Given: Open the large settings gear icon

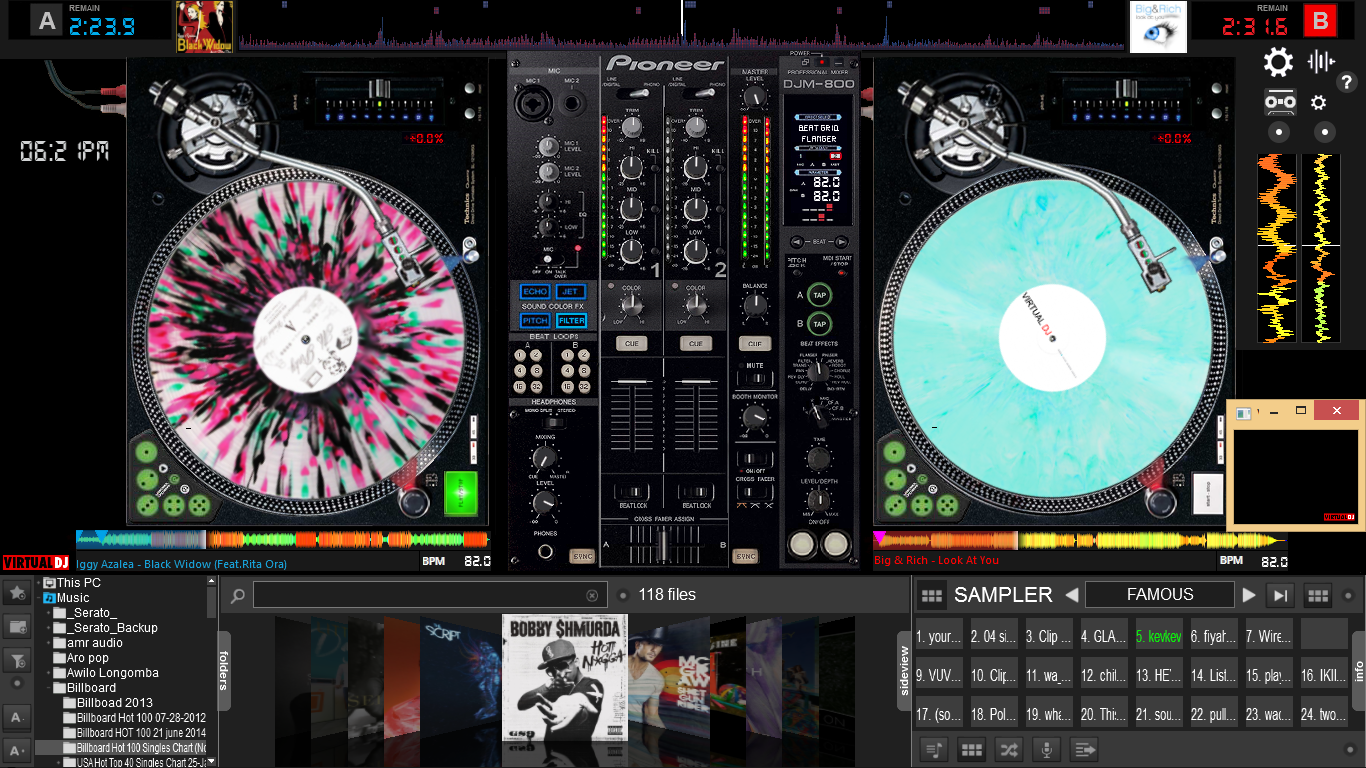Looking at the screenshot, I should 1278,62.
